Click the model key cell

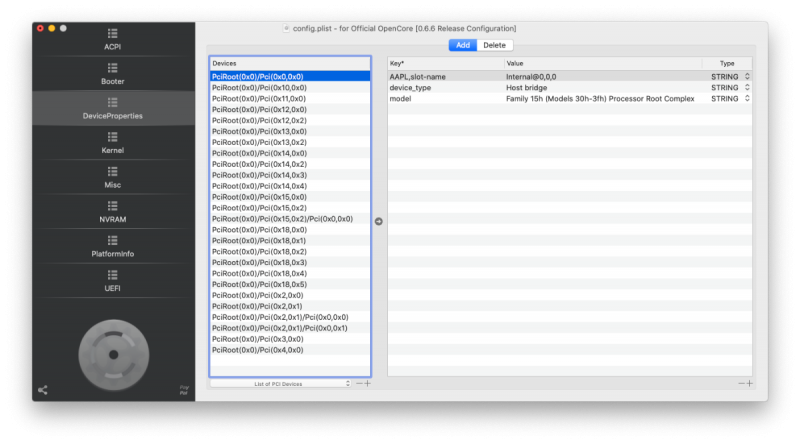(x=445, y=98)
